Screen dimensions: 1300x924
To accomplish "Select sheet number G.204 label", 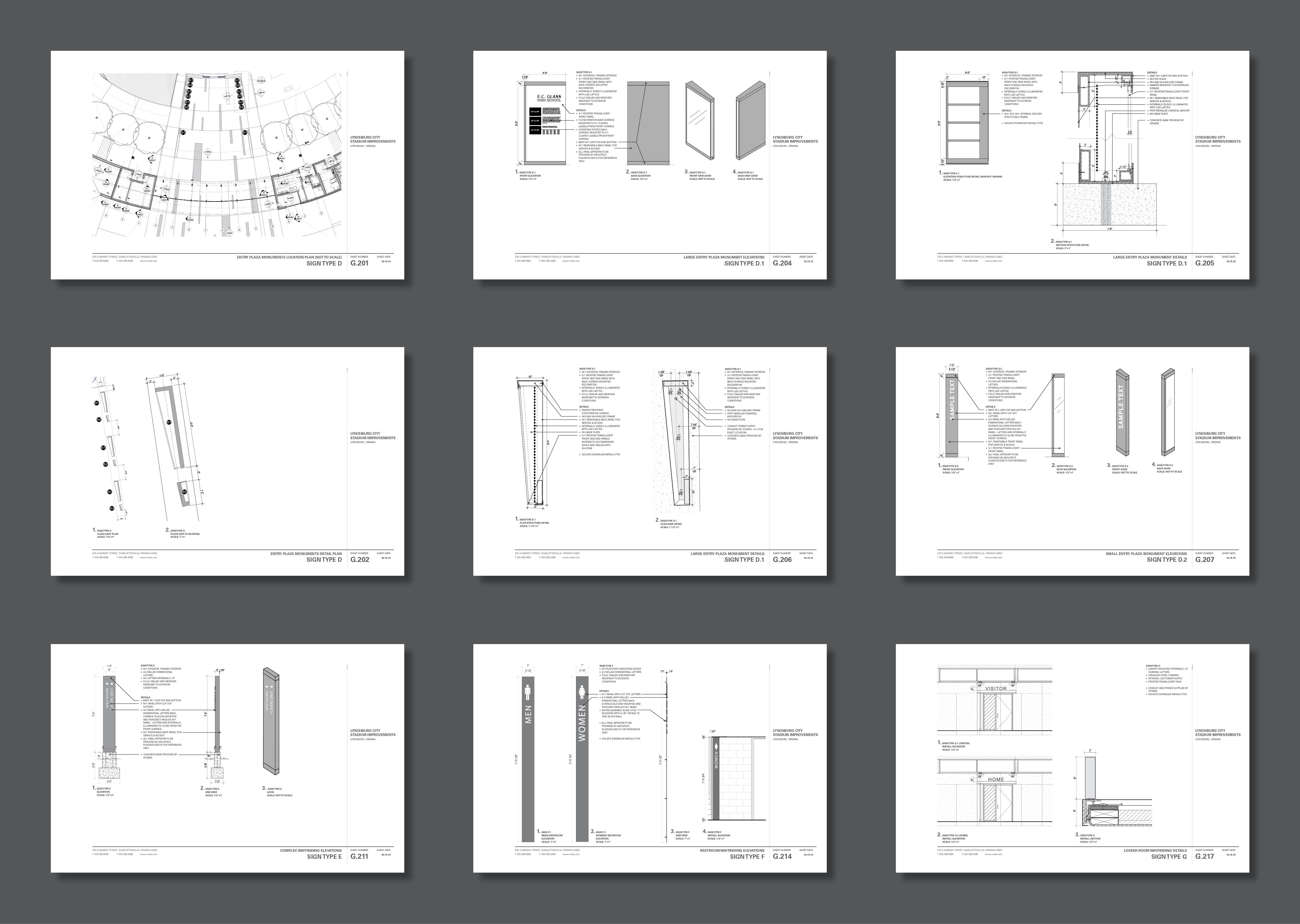I will tap(782, 263).
